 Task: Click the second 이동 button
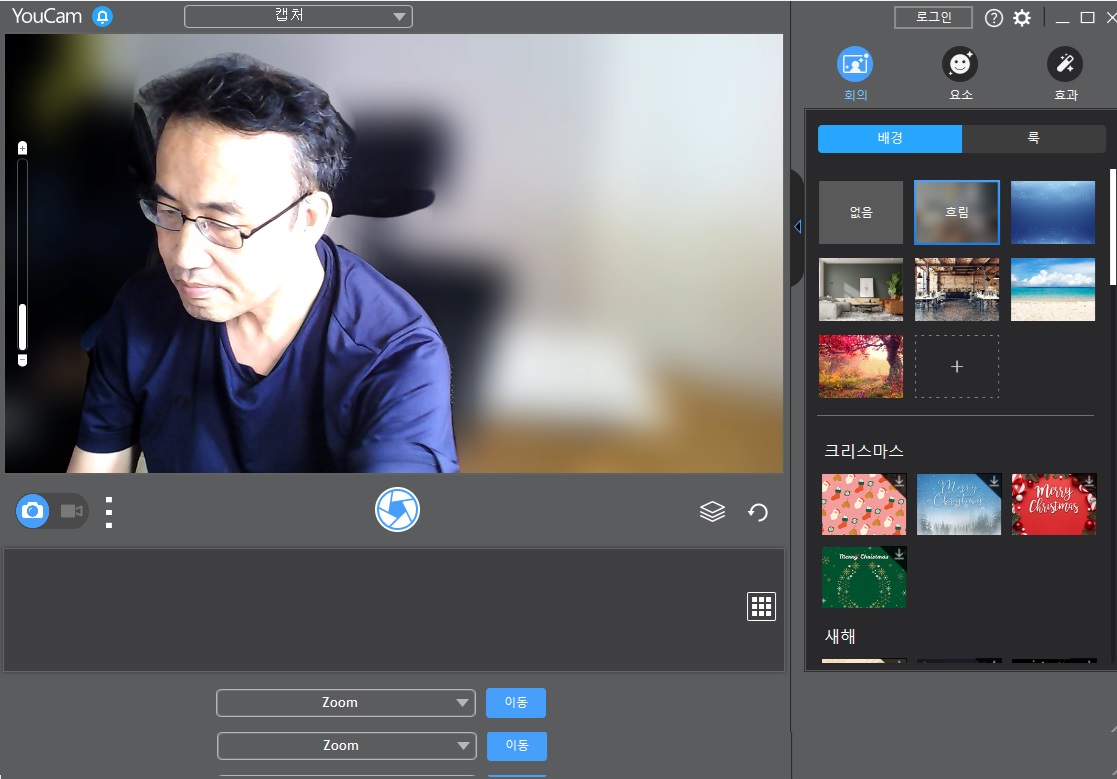(x=516, y=746)
